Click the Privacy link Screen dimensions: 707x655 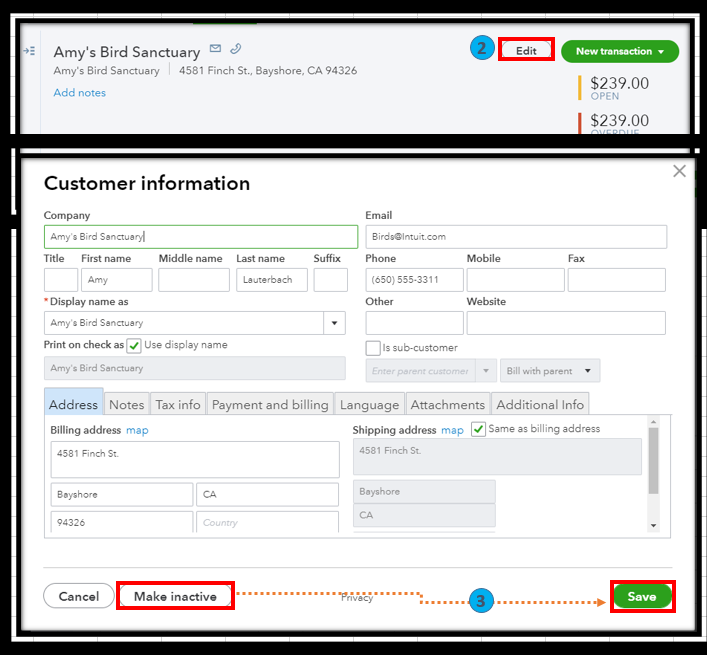pos(357,598)
